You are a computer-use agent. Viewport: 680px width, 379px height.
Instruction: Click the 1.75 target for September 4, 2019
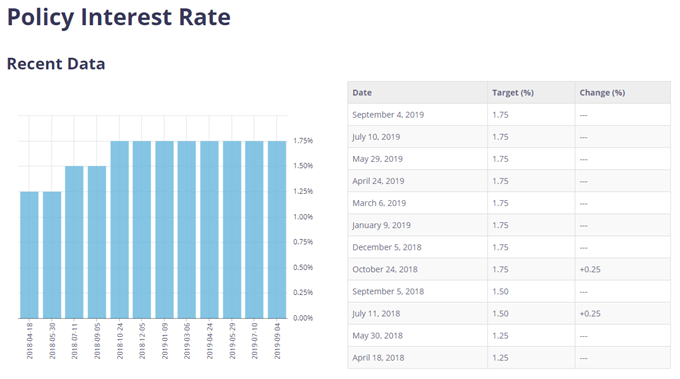pos(500,115)
